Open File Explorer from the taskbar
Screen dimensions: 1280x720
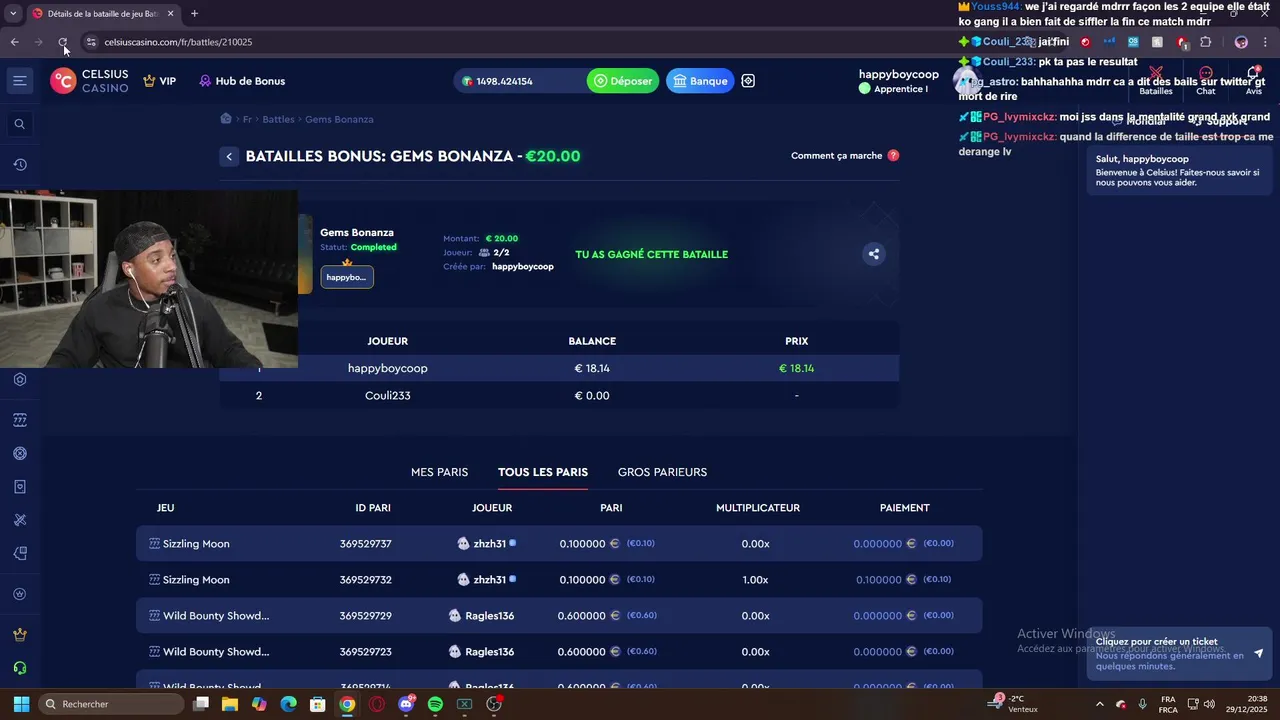[230, 704]
